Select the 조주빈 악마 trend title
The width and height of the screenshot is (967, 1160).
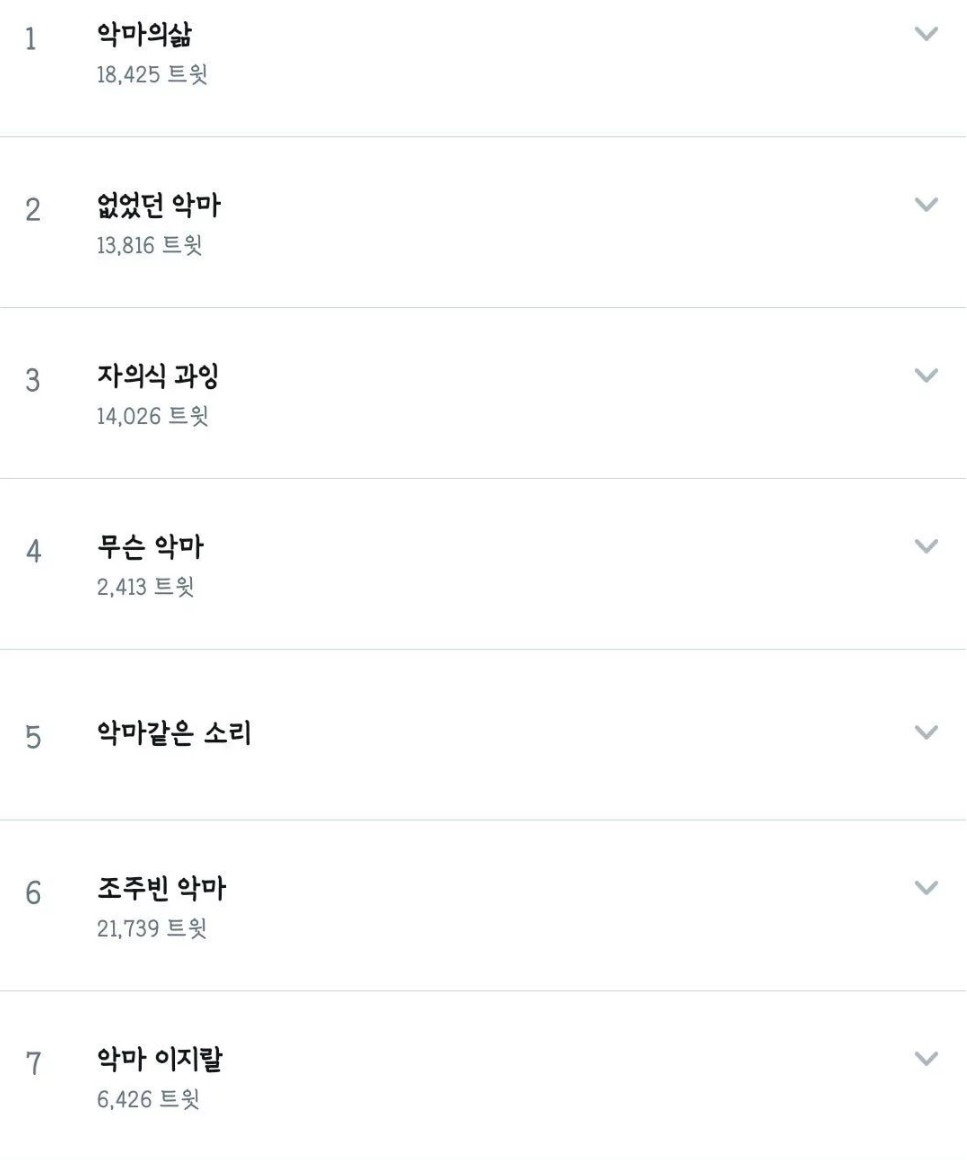coord(158,890)
